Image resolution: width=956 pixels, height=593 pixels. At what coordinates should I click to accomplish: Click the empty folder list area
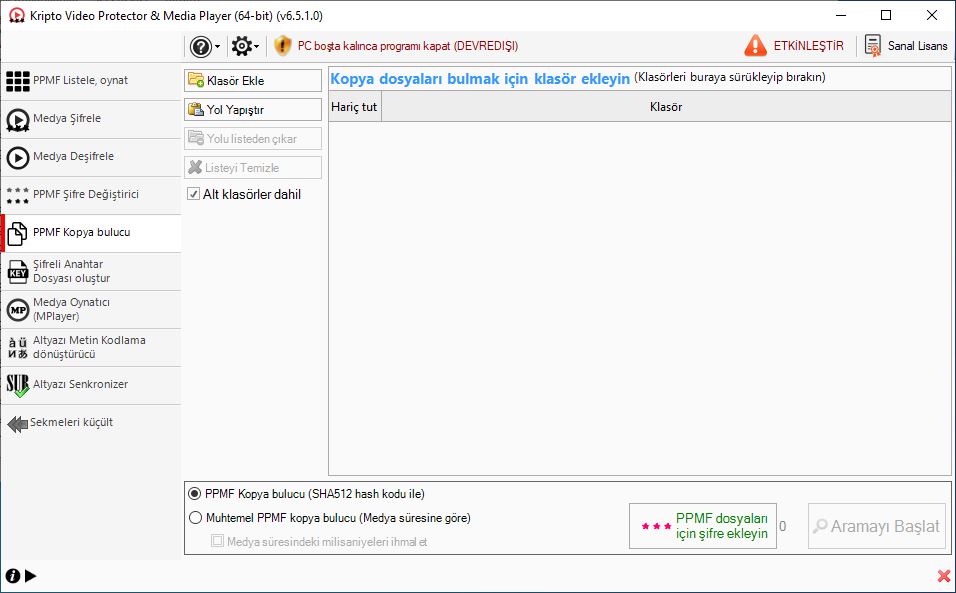[x=640, y=299]
